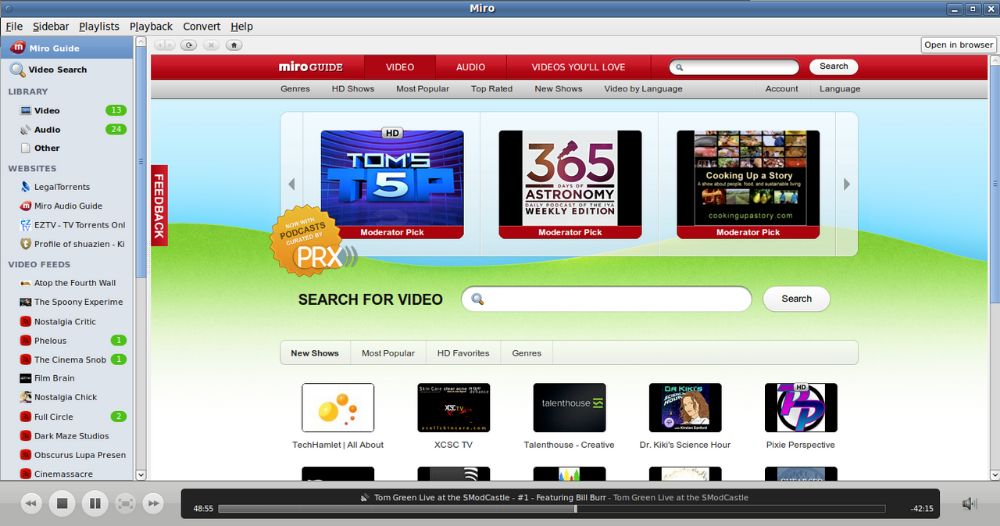Open Miro Audio Guide website
1000x526 pixels.
tap(66, 206)
